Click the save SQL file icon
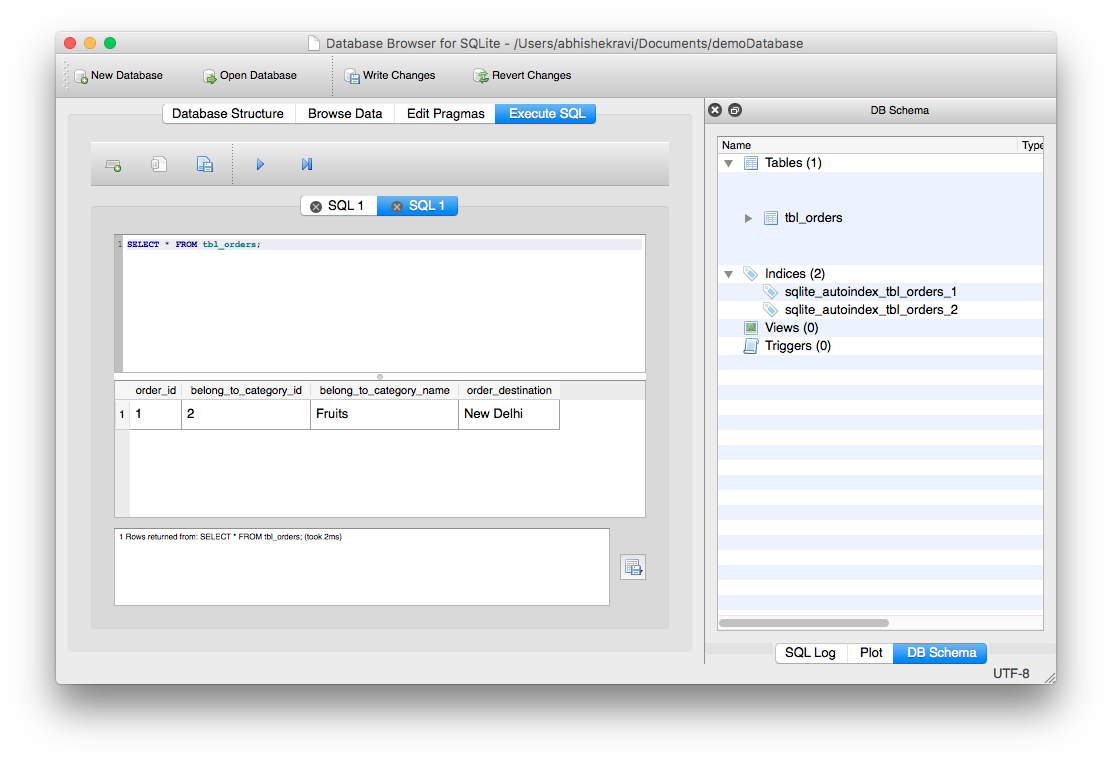This screenshot has width=1112, height=764. click(x=205, y=165)
